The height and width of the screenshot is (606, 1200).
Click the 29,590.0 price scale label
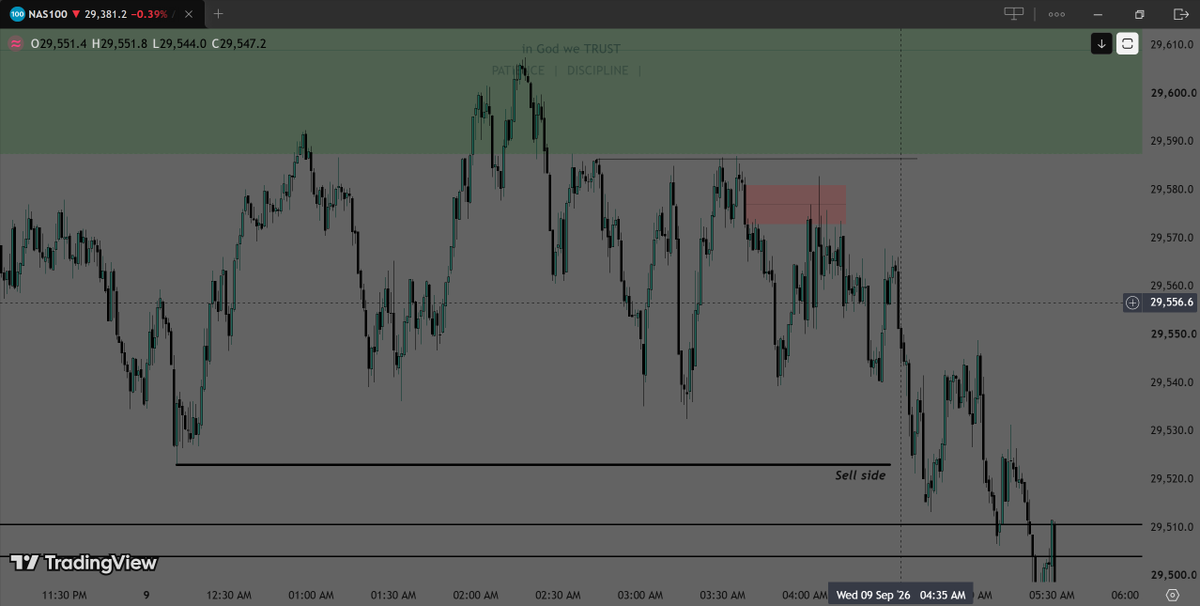[x=1174, y=141]
